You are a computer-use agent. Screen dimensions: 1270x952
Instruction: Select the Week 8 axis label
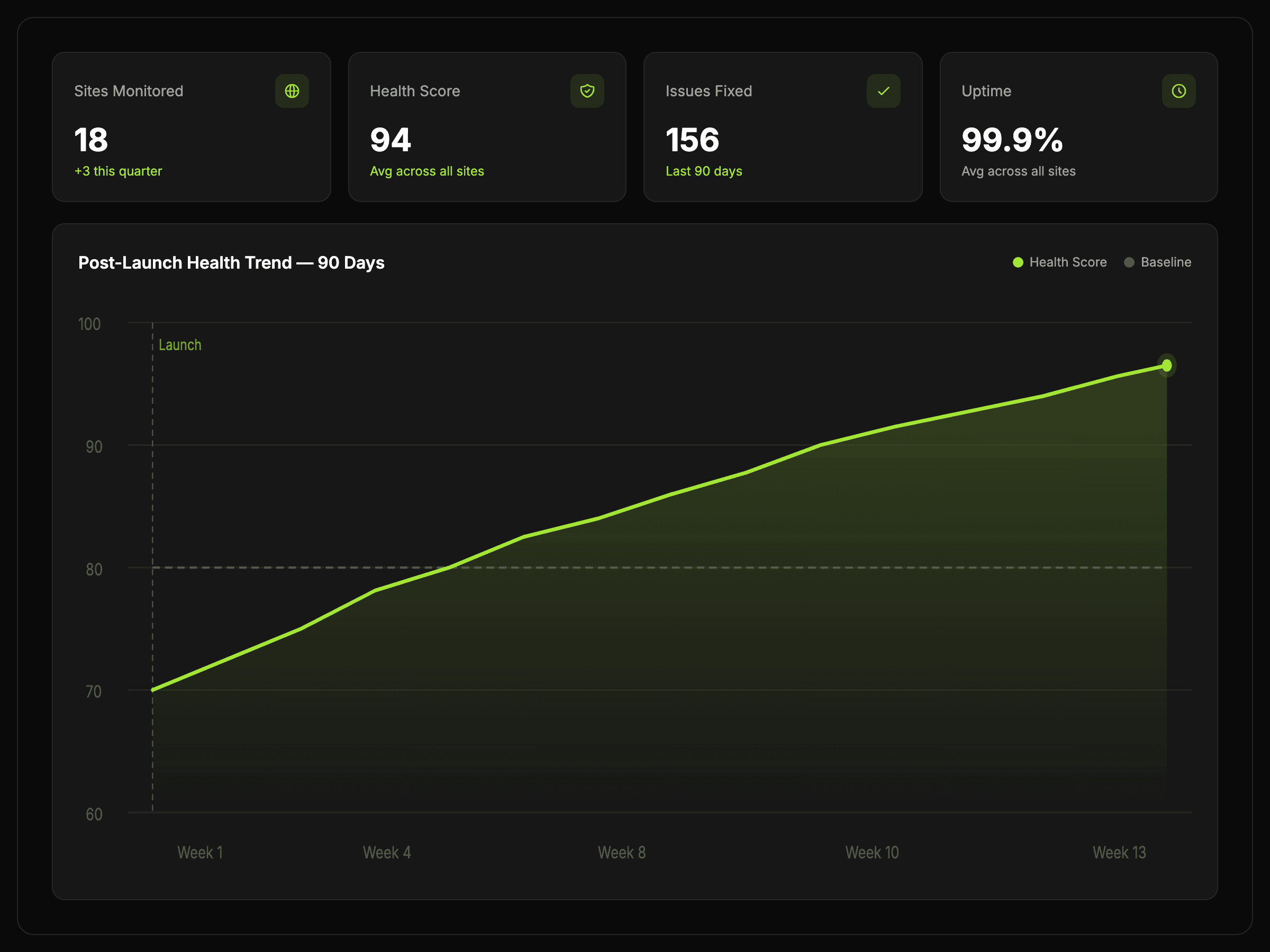621,852
